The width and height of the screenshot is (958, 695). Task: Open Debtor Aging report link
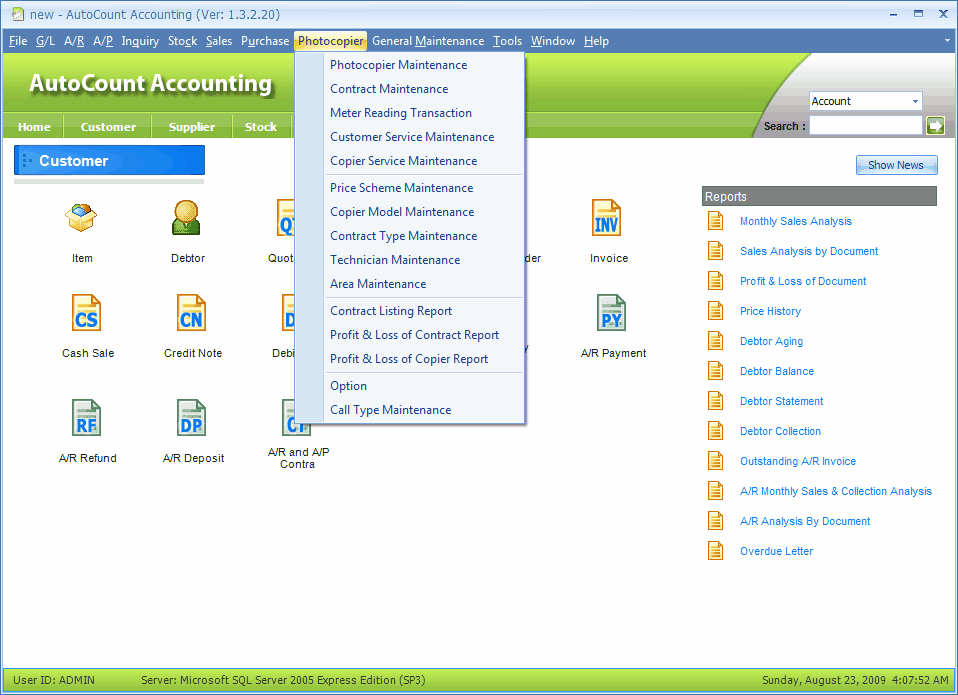click(x=771, y=341)
